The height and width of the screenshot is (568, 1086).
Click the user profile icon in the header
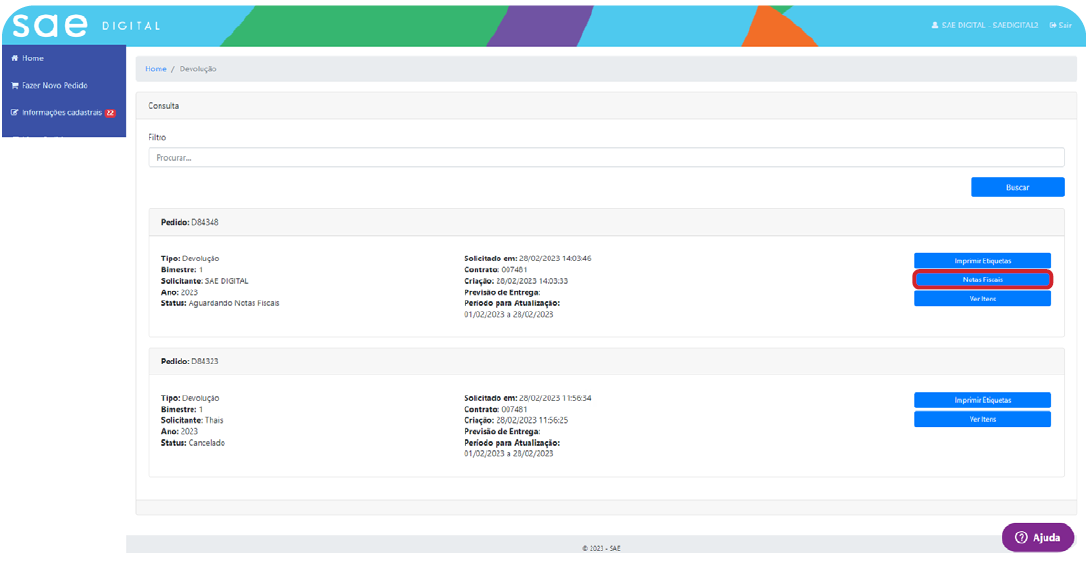(x=934, y=25)
